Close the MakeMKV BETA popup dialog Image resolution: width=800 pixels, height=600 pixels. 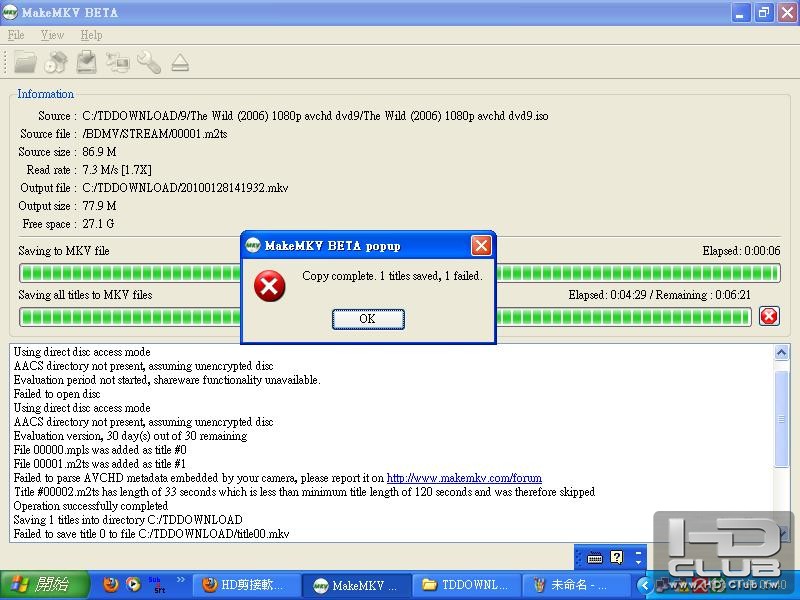481,245
